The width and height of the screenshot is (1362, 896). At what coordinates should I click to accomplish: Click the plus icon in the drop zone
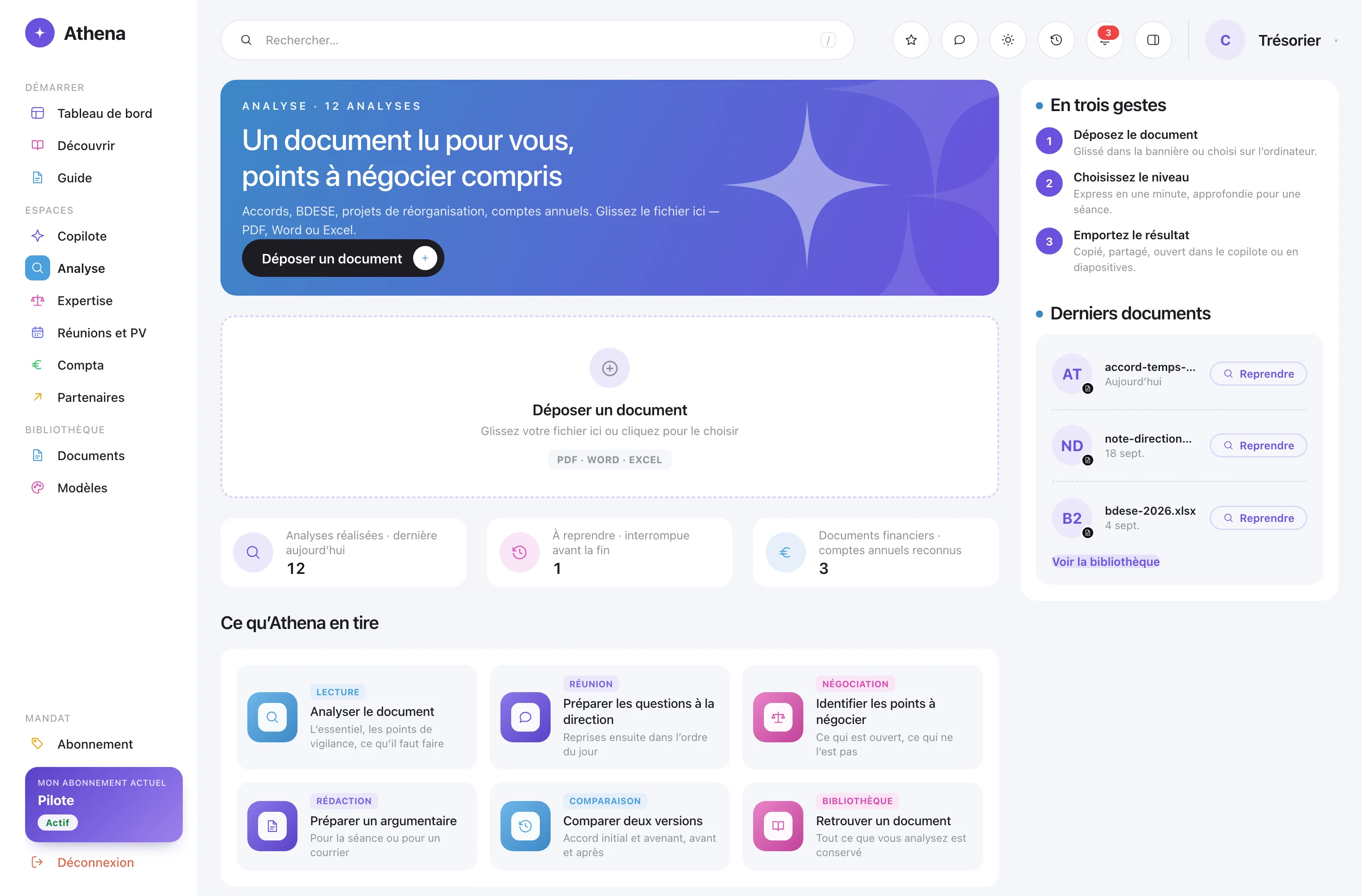pyautogui.click(x=609, y=368)
